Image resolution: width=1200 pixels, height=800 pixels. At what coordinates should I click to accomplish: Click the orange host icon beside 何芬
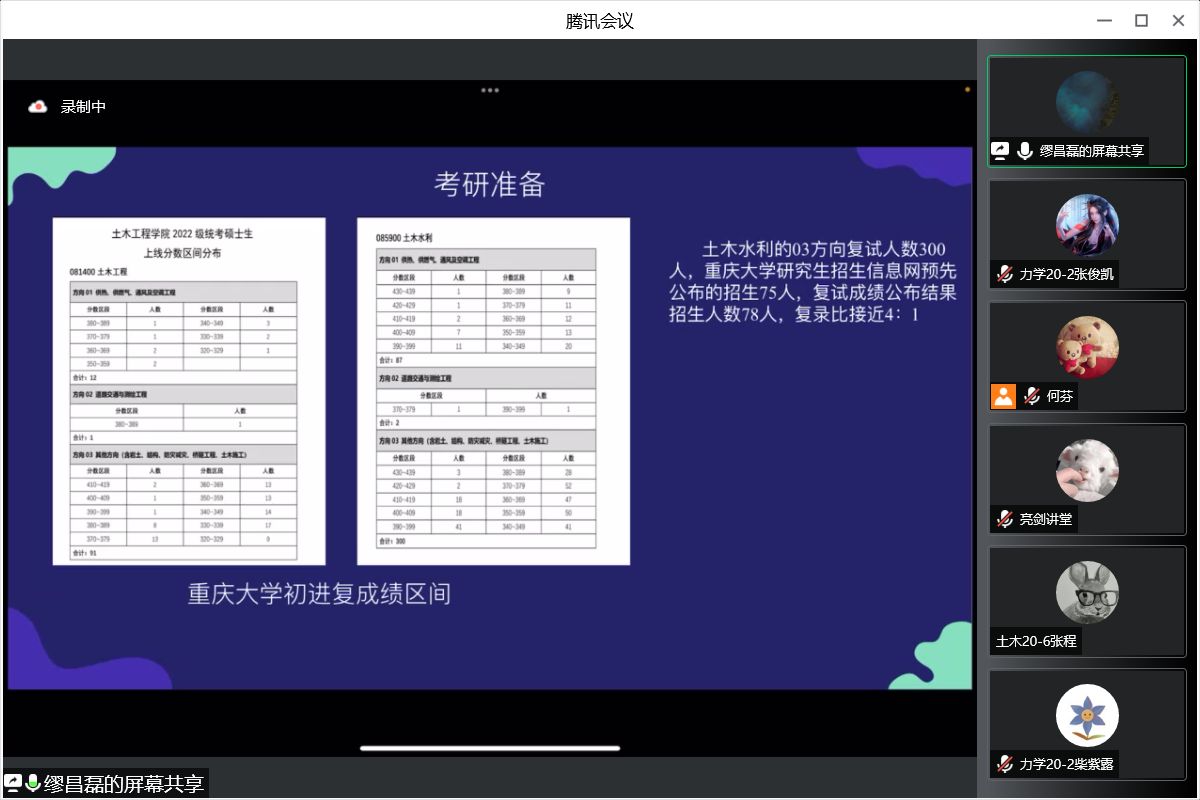tap(1003, 396)
